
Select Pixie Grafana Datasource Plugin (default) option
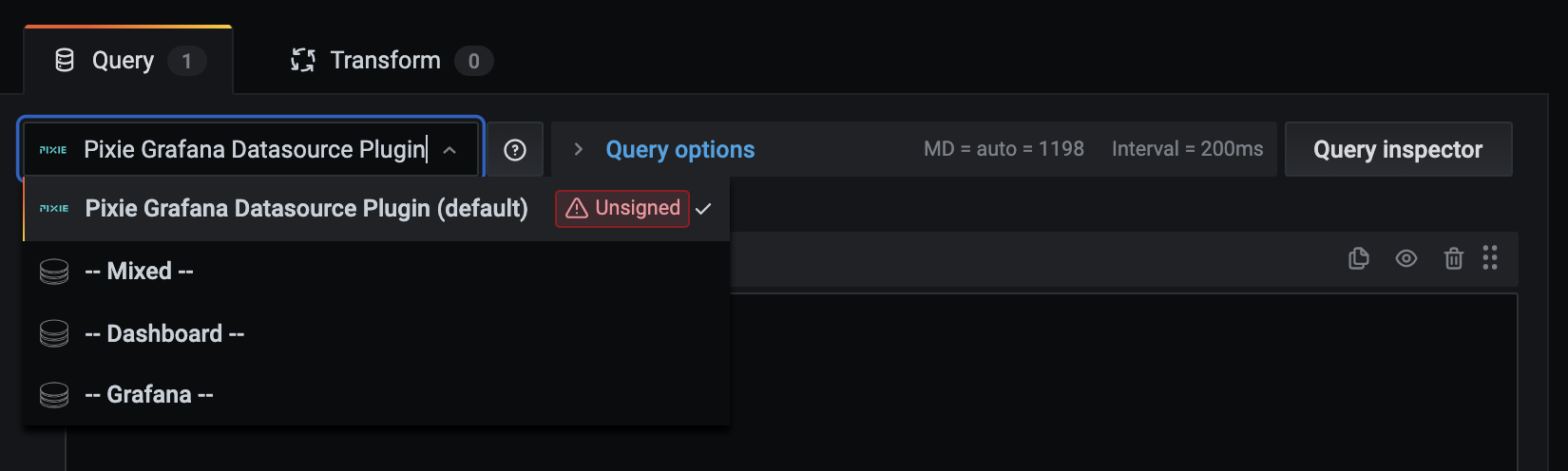[306, 209]
